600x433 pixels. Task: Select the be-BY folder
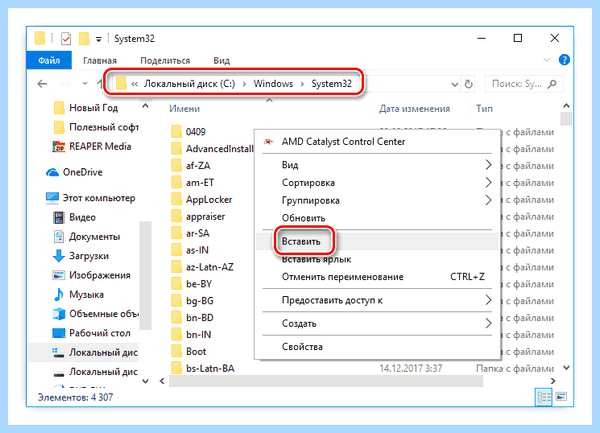click(x=191, y=283)
